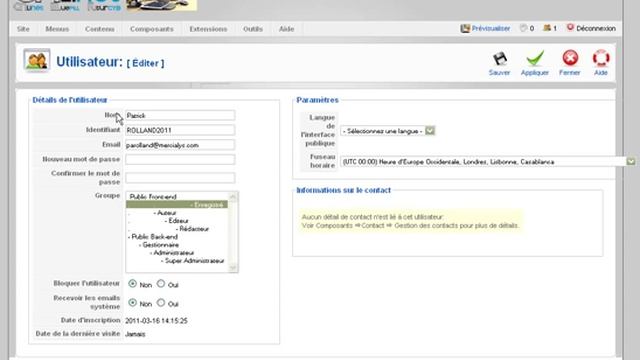Open the Contenu menu
Screen dimensions: 640x360
(100, 29)
